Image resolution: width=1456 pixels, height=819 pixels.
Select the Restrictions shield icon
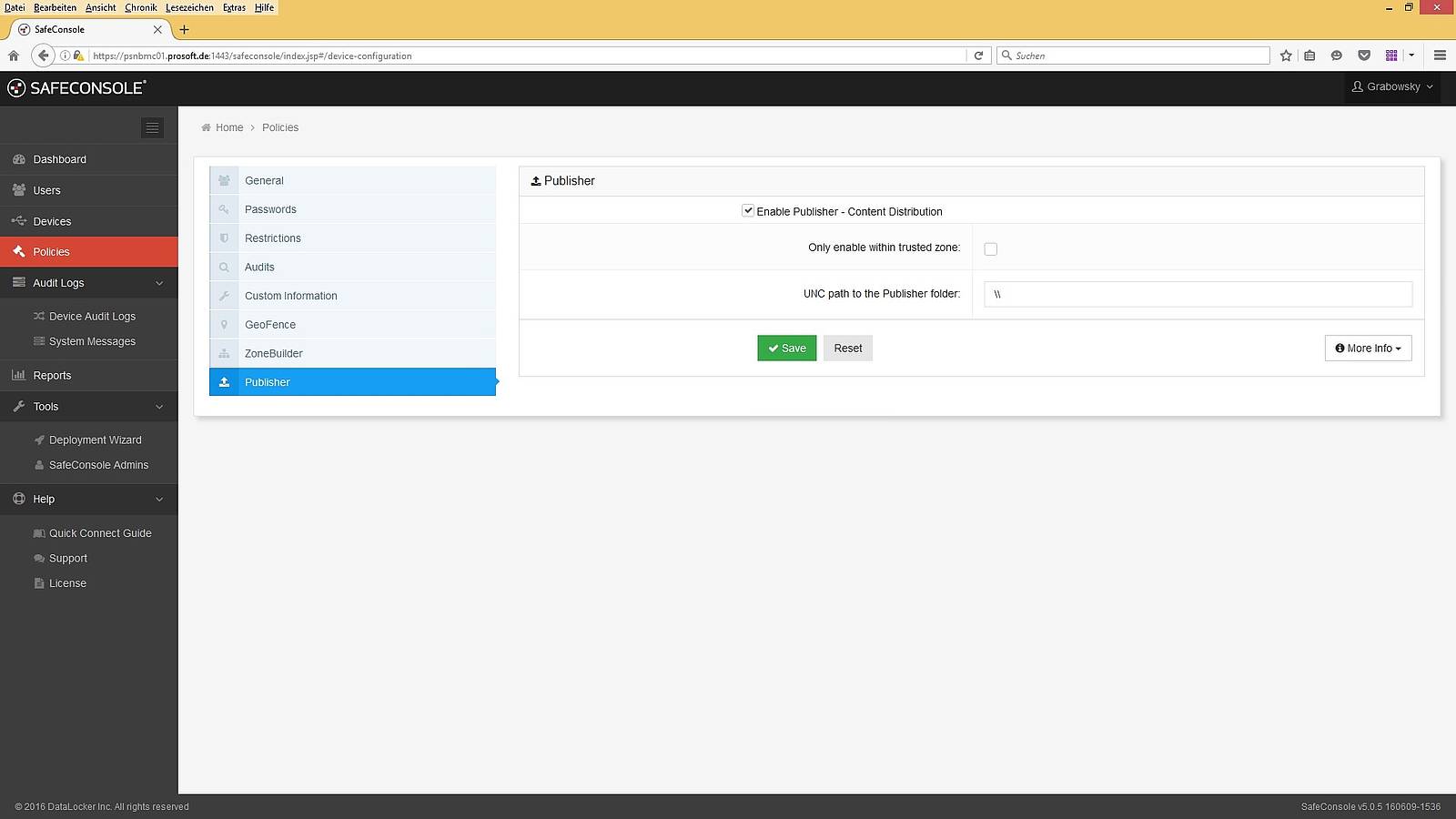(x=224, y=238)
